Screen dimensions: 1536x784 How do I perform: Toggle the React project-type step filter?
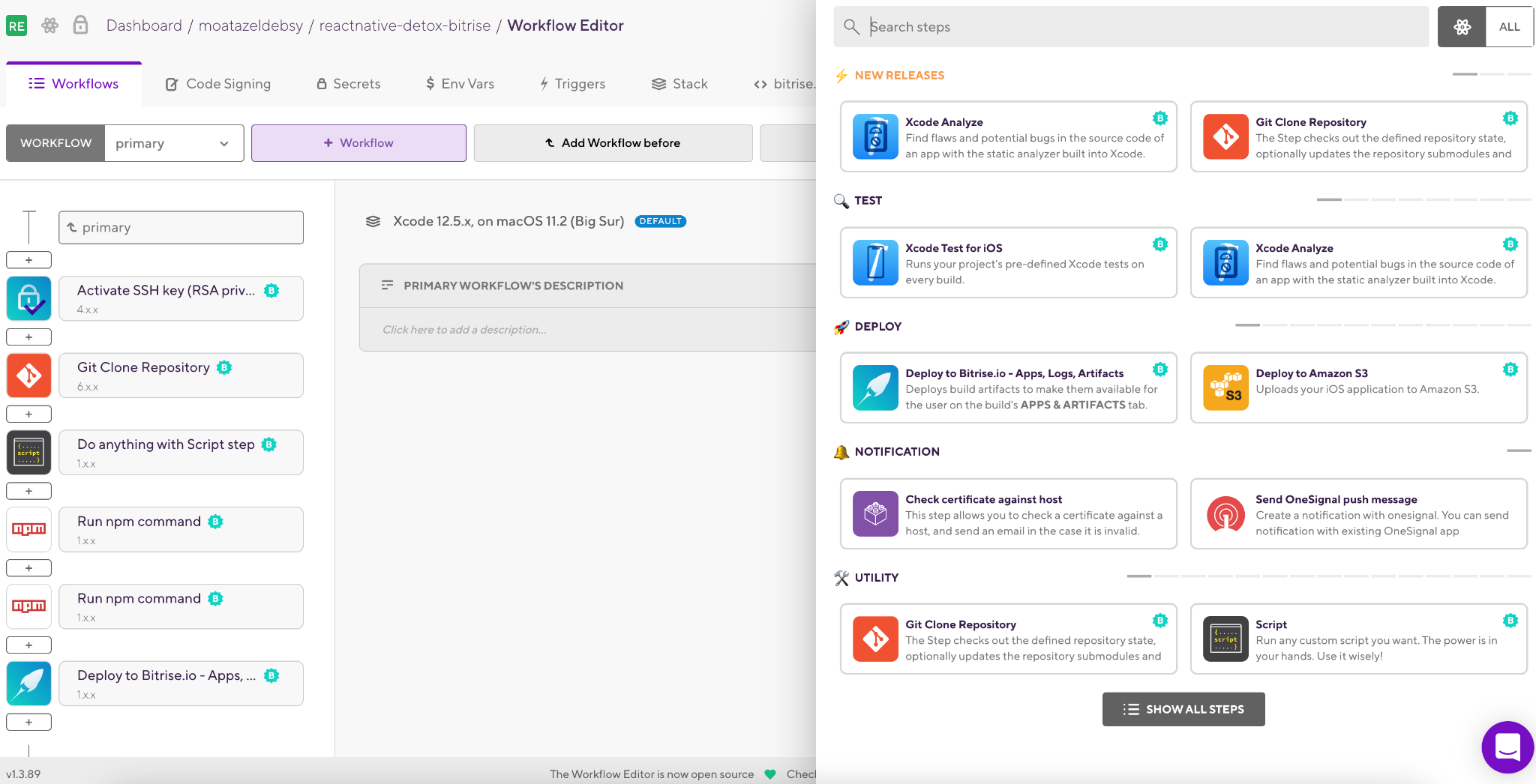click(x=1462, y=27)
